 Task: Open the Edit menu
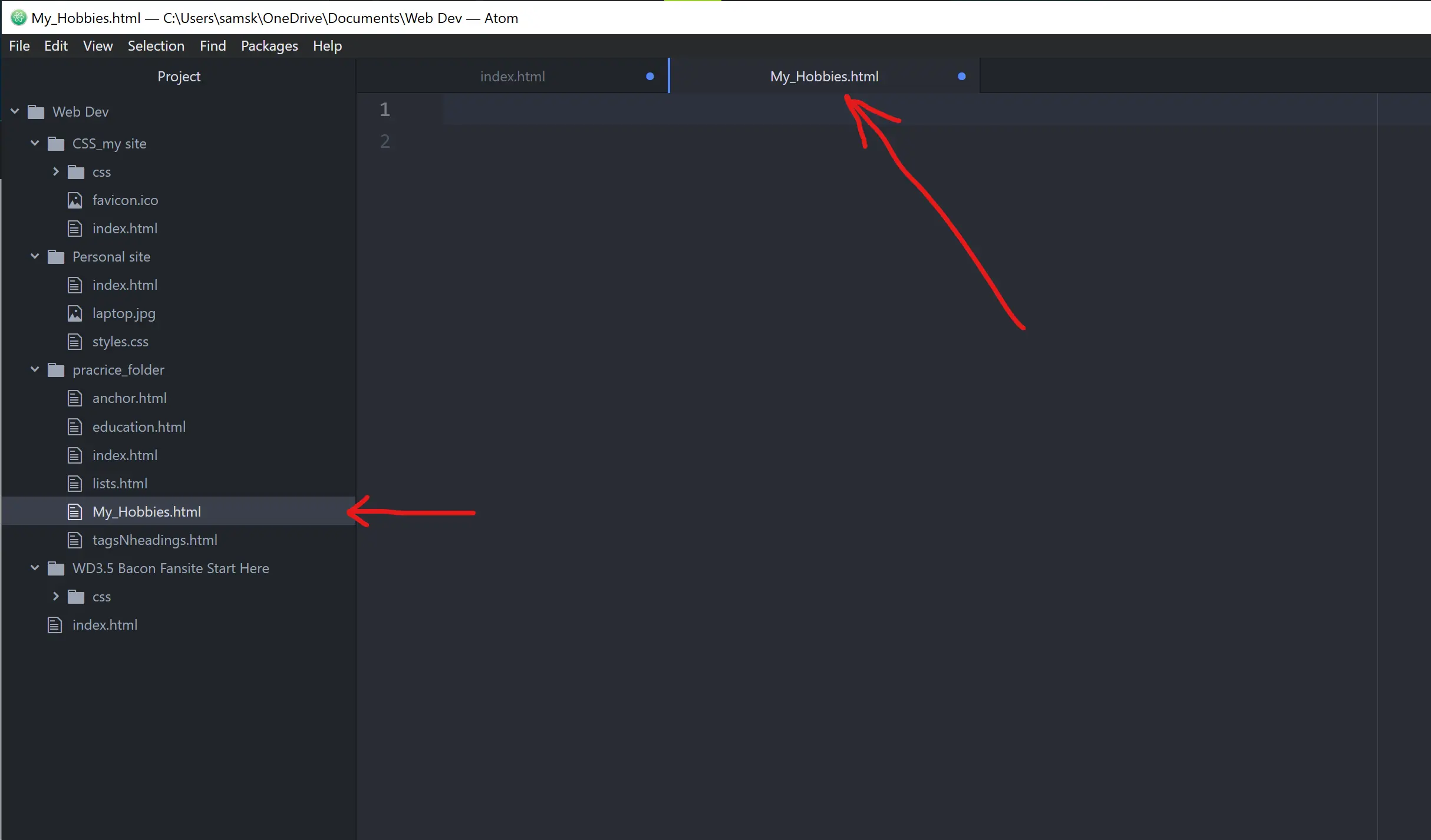click(56, 46)
